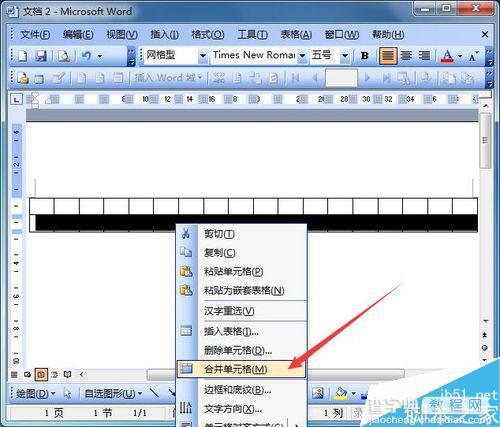
Task: Open the 文件(F) menu
Action: (x=35, y=35)
